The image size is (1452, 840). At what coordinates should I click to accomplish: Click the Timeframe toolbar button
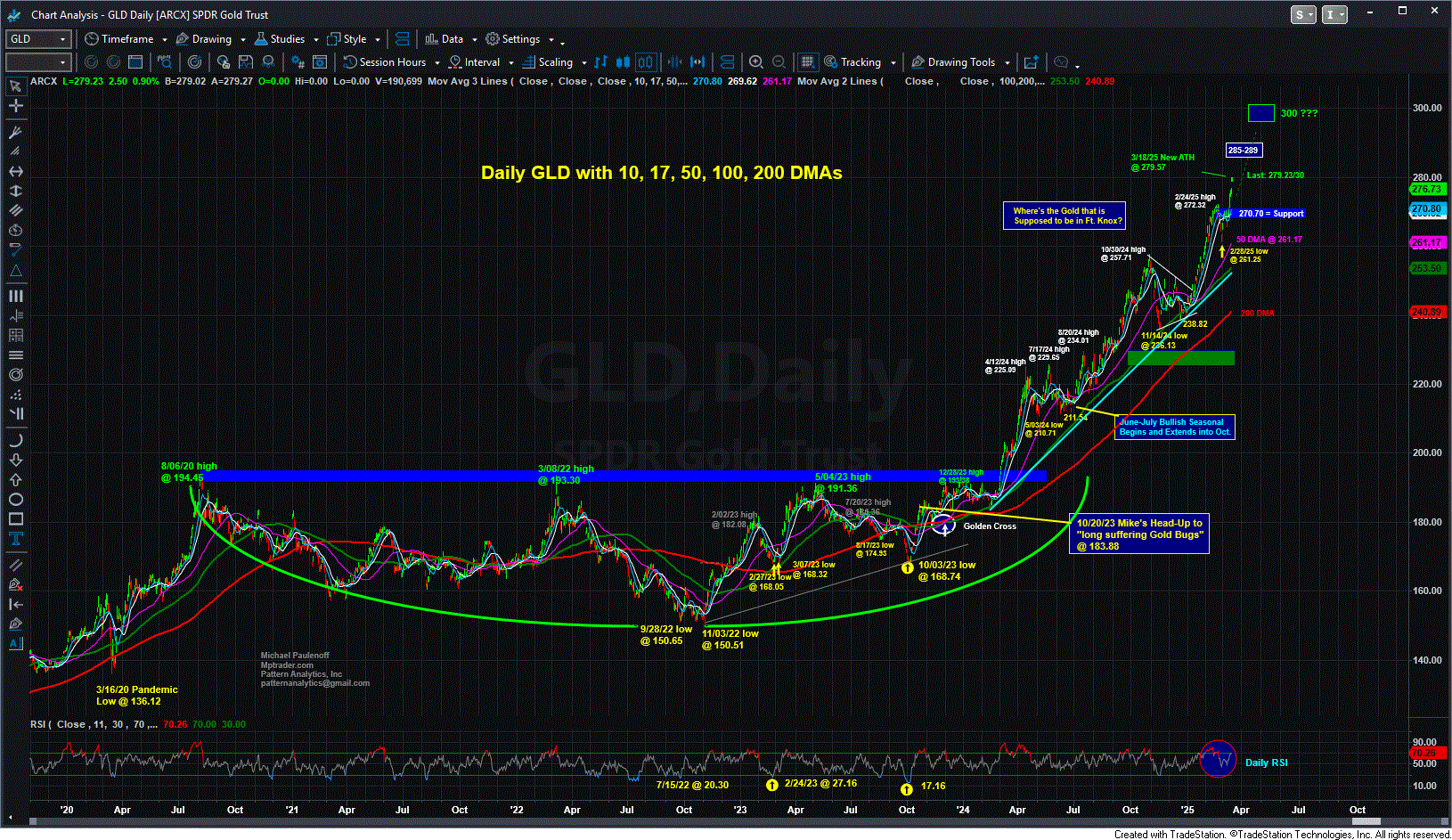(x=119, y=39)
